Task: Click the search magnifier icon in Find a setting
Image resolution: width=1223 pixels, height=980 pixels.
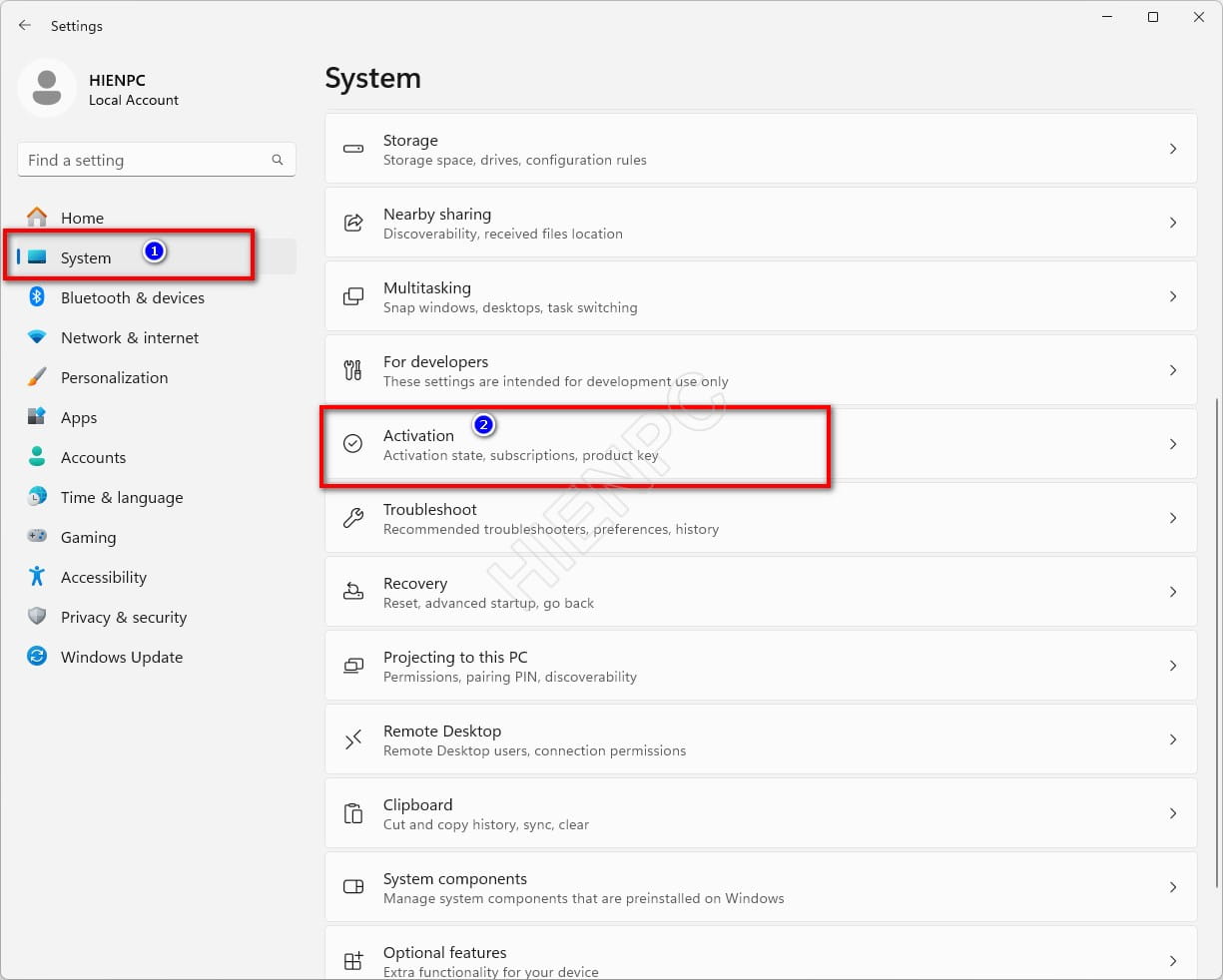Action: click(x=278, y=160)
